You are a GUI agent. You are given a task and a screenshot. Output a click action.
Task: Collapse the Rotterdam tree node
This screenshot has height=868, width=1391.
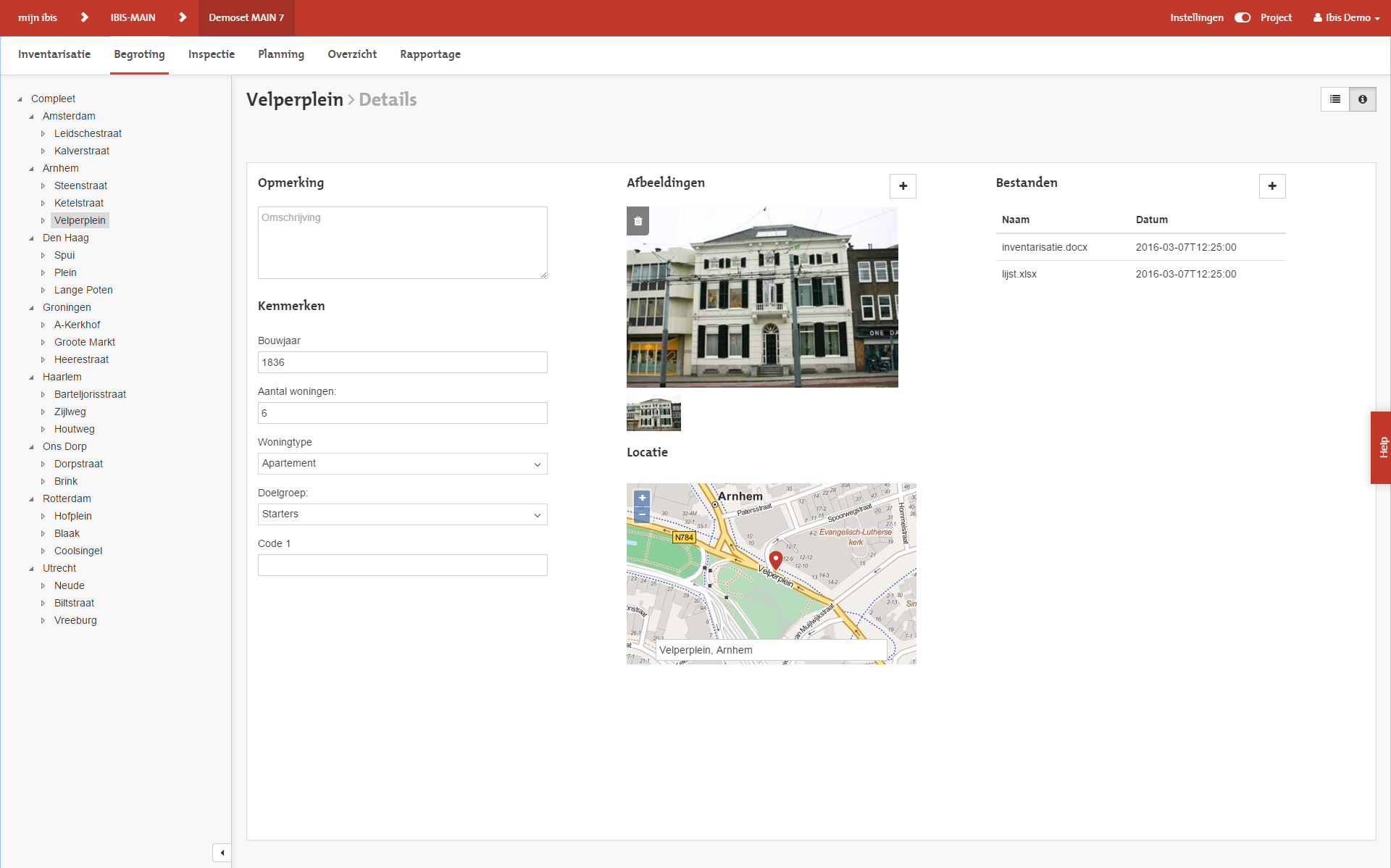click(31, 499)
